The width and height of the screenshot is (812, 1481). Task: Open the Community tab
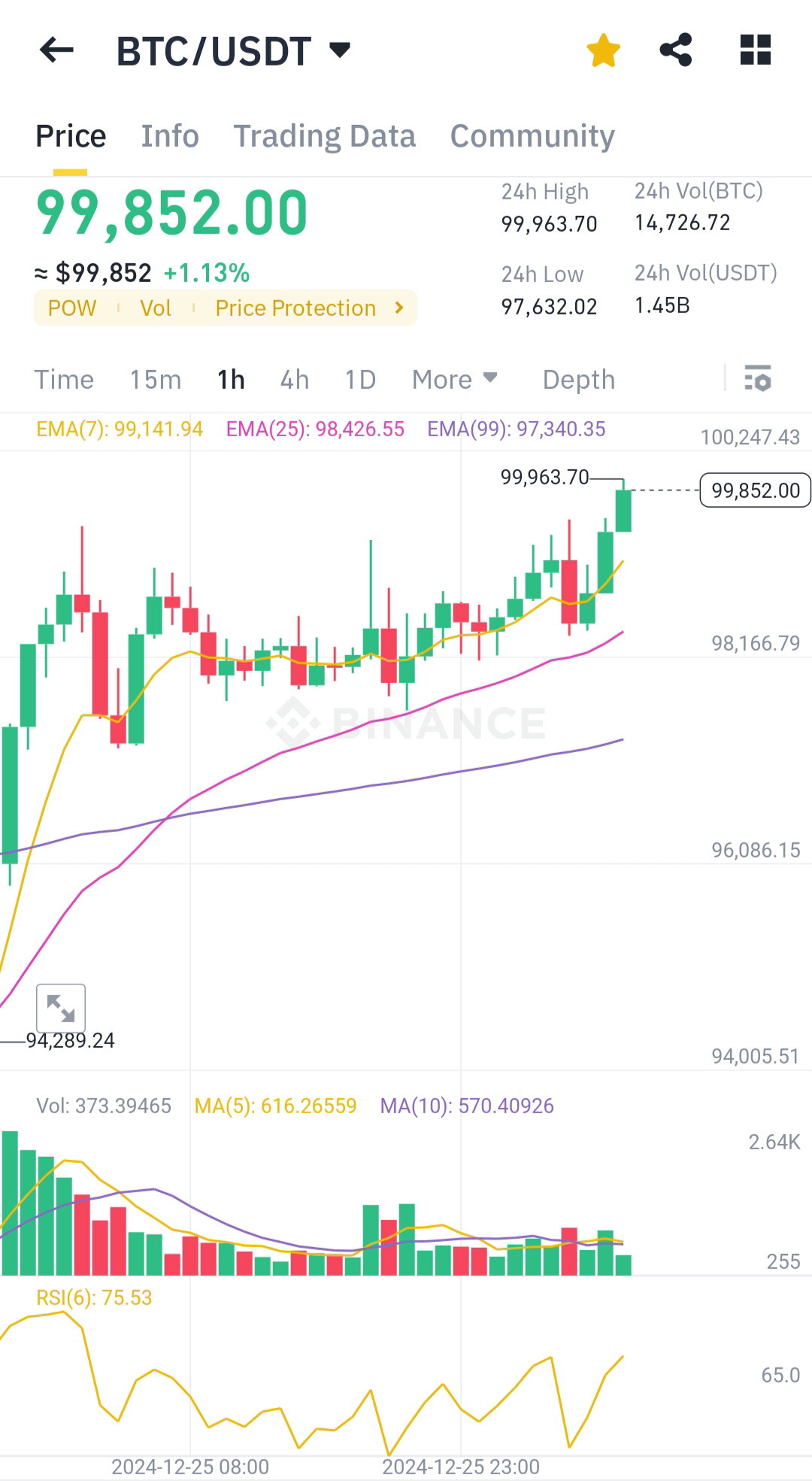pyautogui.click(x=532, y=136)
